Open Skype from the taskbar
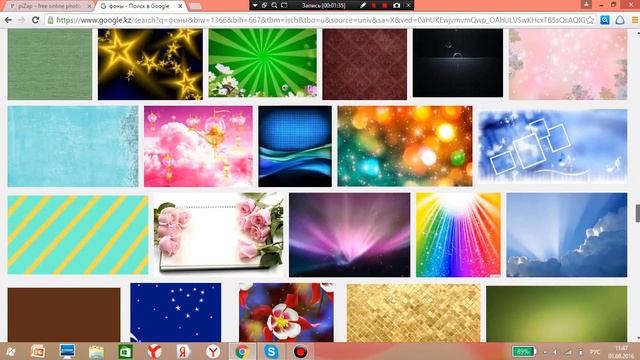 [x=271, y=351]
